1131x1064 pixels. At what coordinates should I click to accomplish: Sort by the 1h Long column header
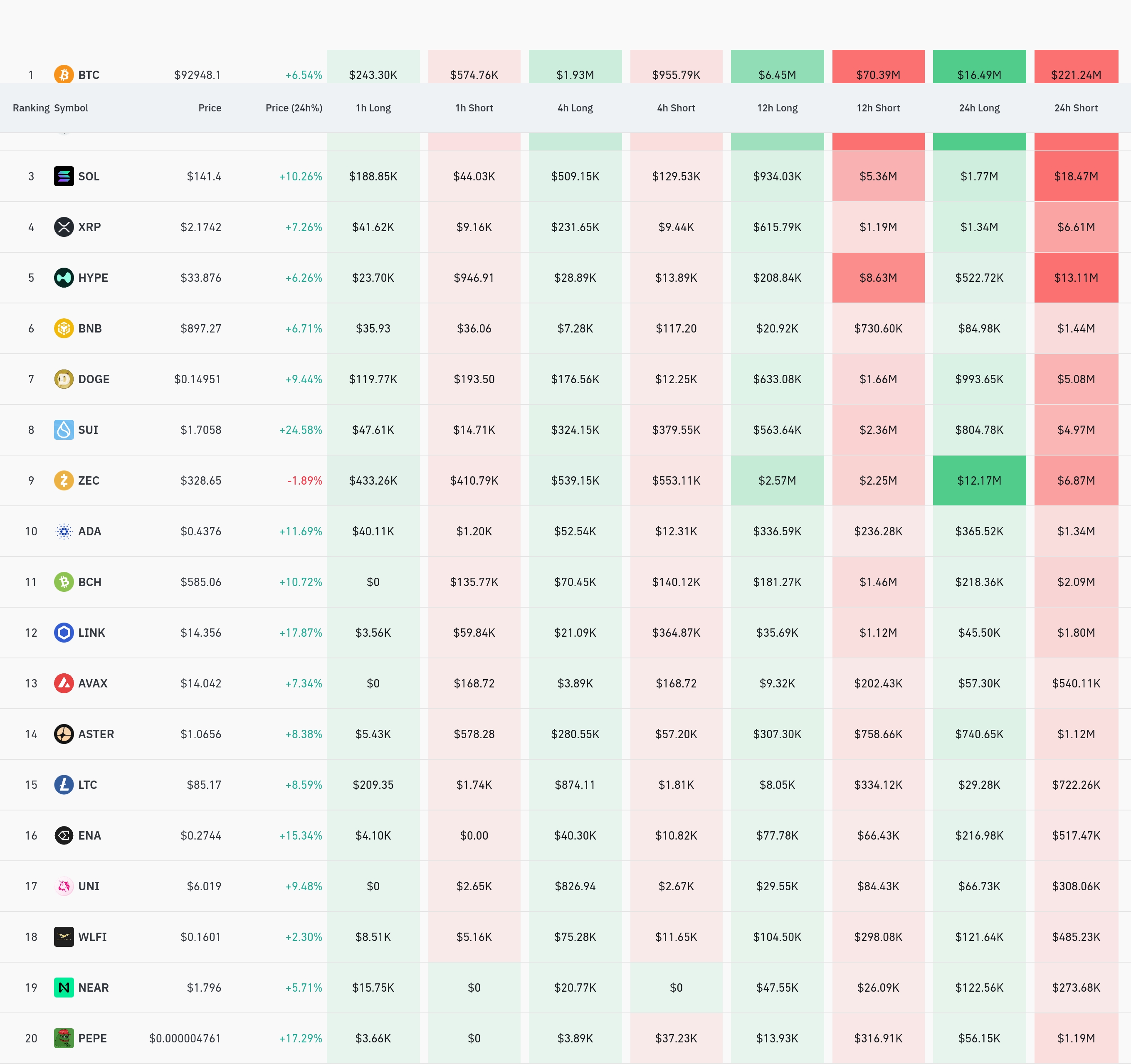373,108
